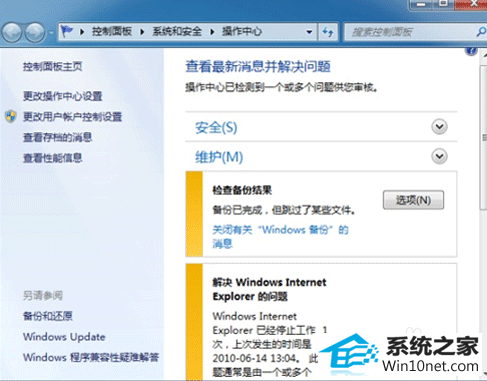Click the refresh icon beside address bar

328,32
